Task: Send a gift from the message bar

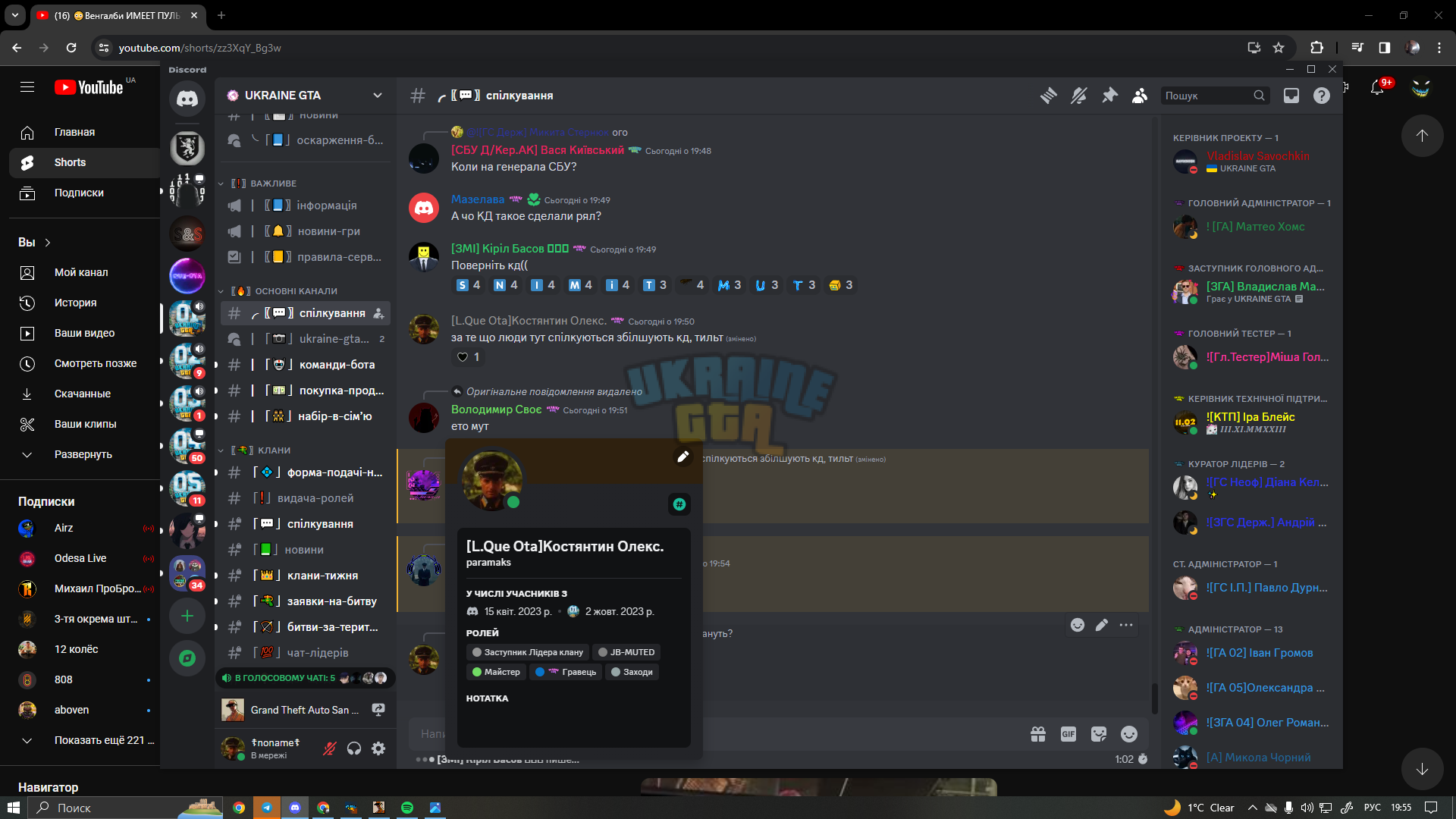Action: click(1038, 734)
